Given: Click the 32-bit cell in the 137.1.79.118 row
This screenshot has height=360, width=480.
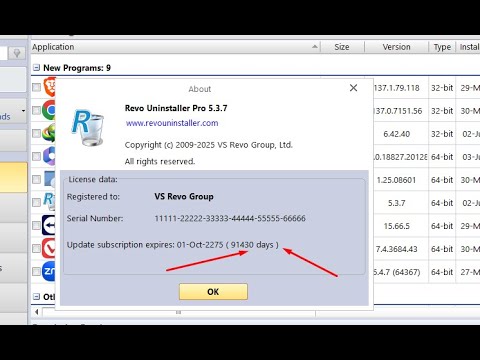Looking at the screenshot, I should (442, 88).
